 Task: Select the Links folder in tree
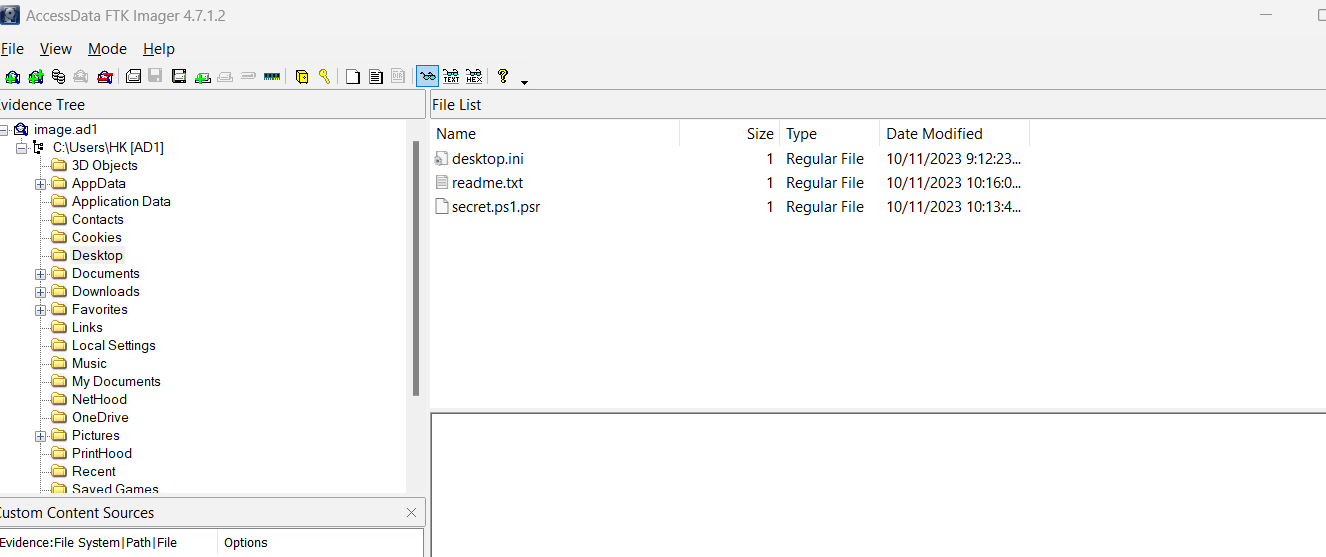(x=87, y=328)
